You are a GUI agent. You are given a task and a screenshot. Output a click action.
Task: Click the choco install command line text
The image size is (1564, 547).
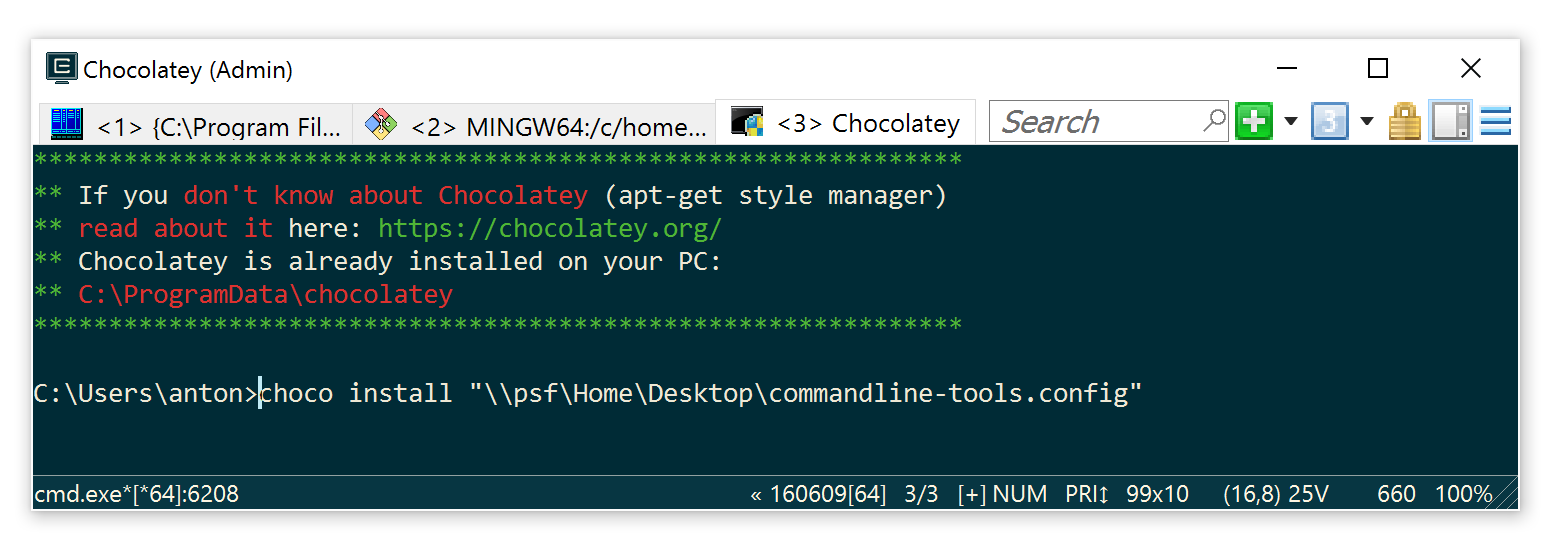tap(700, 393)
